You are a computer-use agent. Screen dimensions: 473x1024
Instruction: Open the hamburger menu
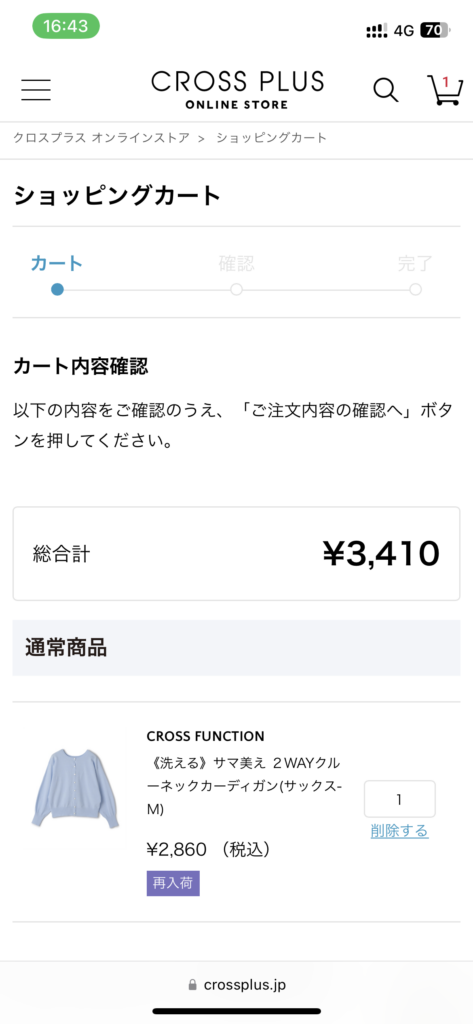point(36,89)
